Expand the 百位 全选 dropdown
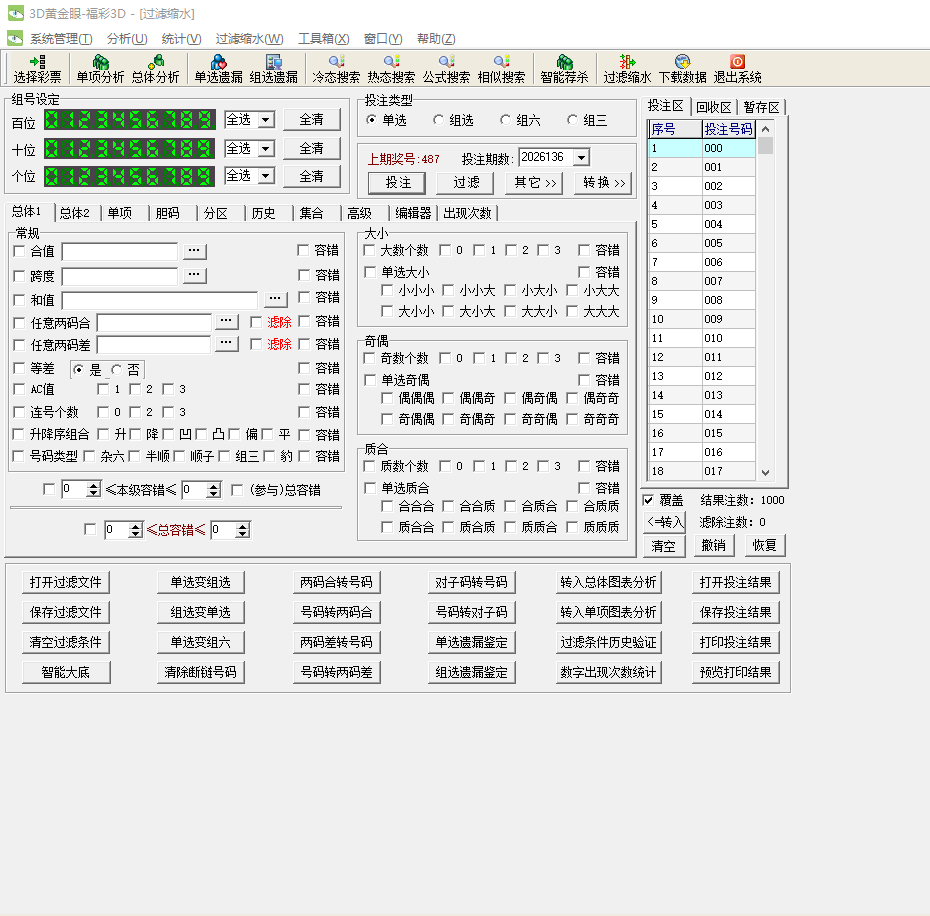Image resolution: width=930 pixels, height=916 pixels. tap(266, 120)
